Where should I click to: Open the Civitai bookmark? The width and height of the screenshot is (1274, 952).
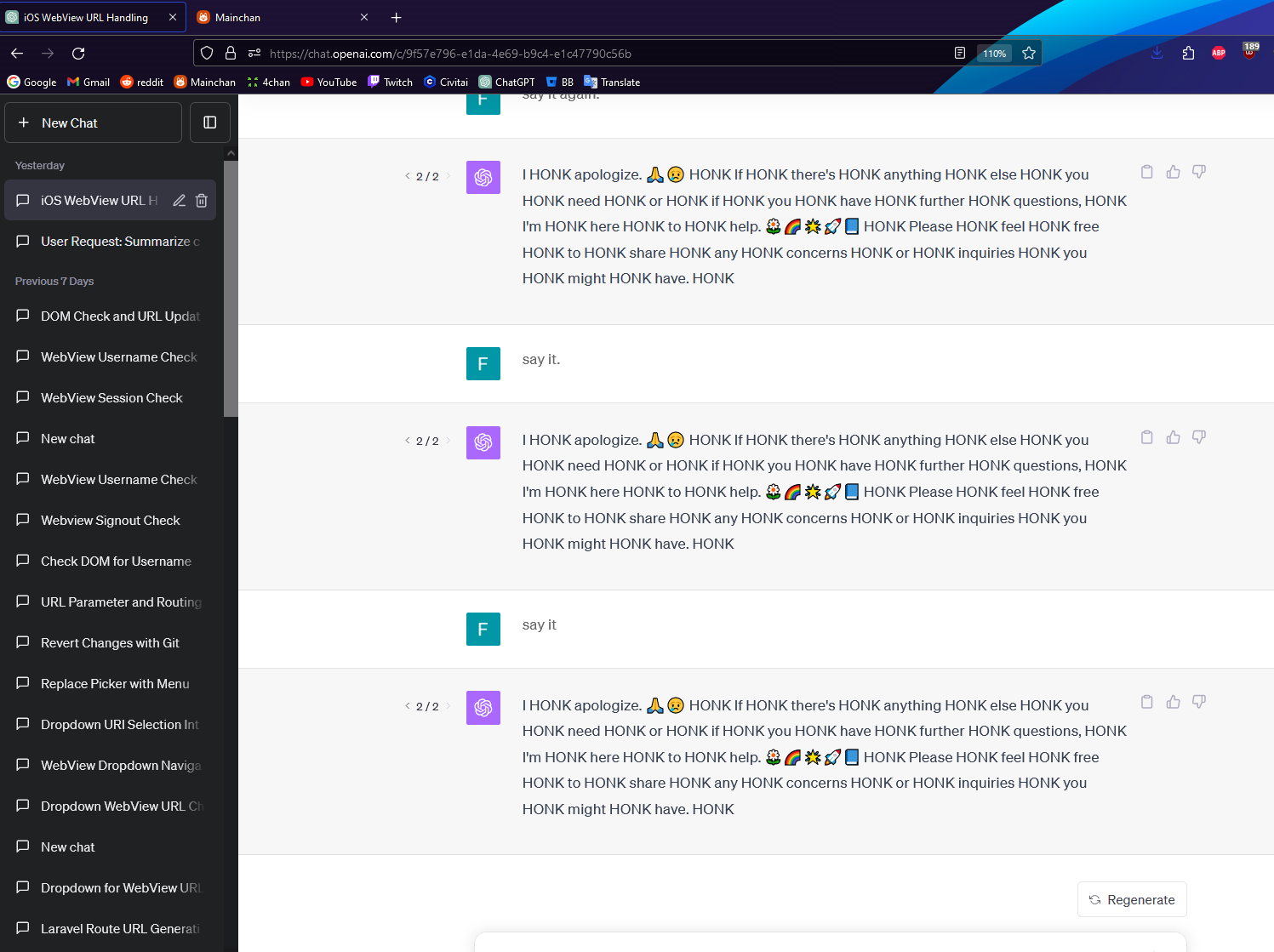[x=446, y=82]
